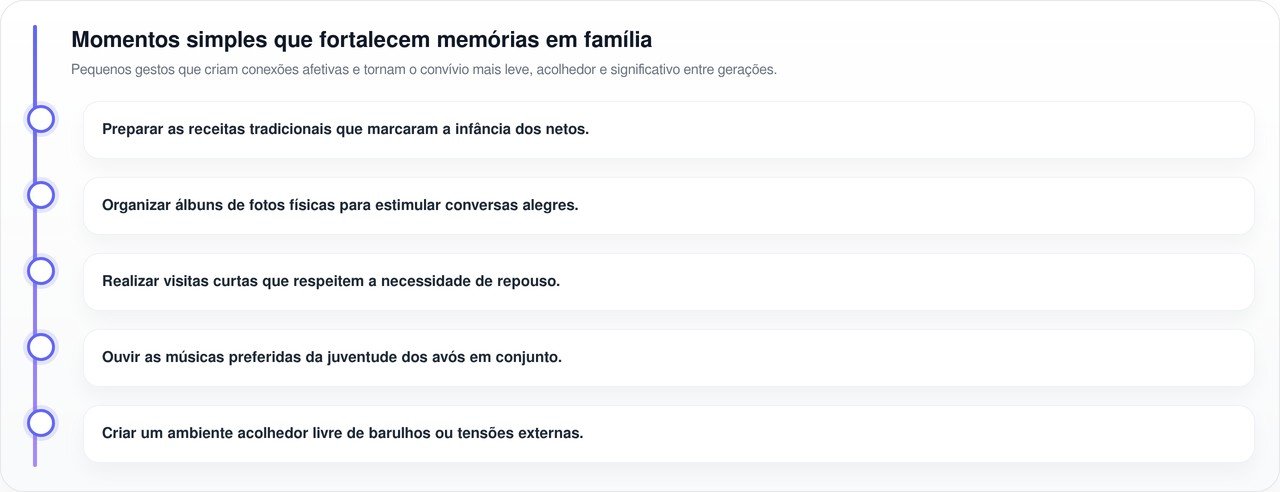Click the timeline dot for short visits item

point(41,271)
